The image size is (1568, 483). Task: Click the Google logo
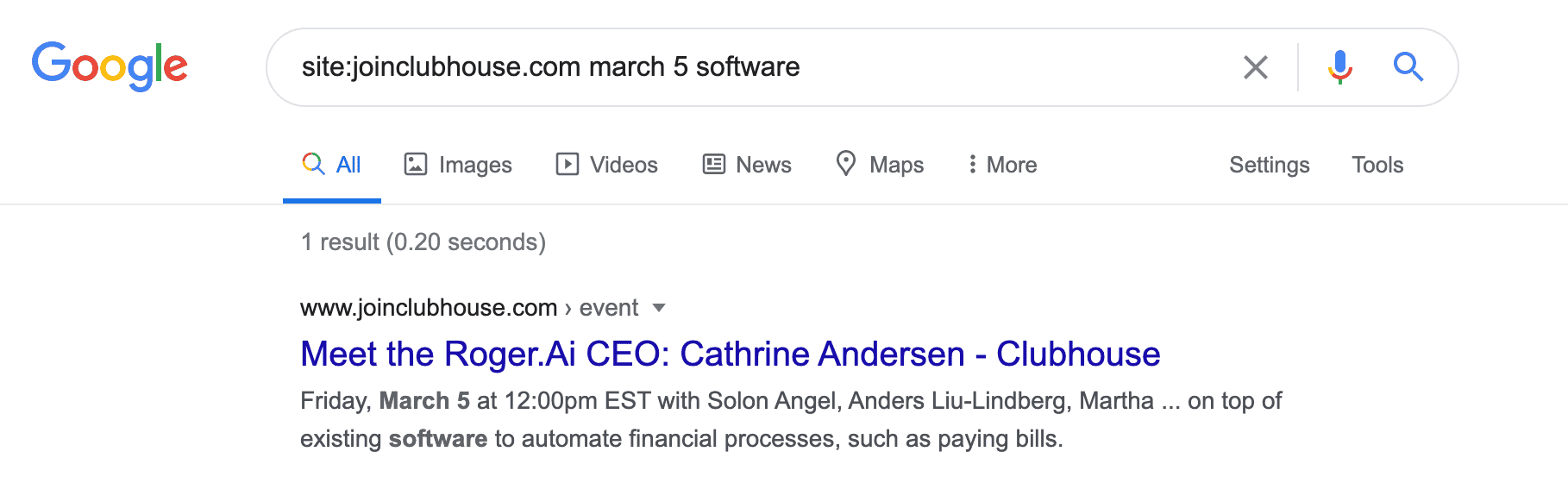(110, 66)
